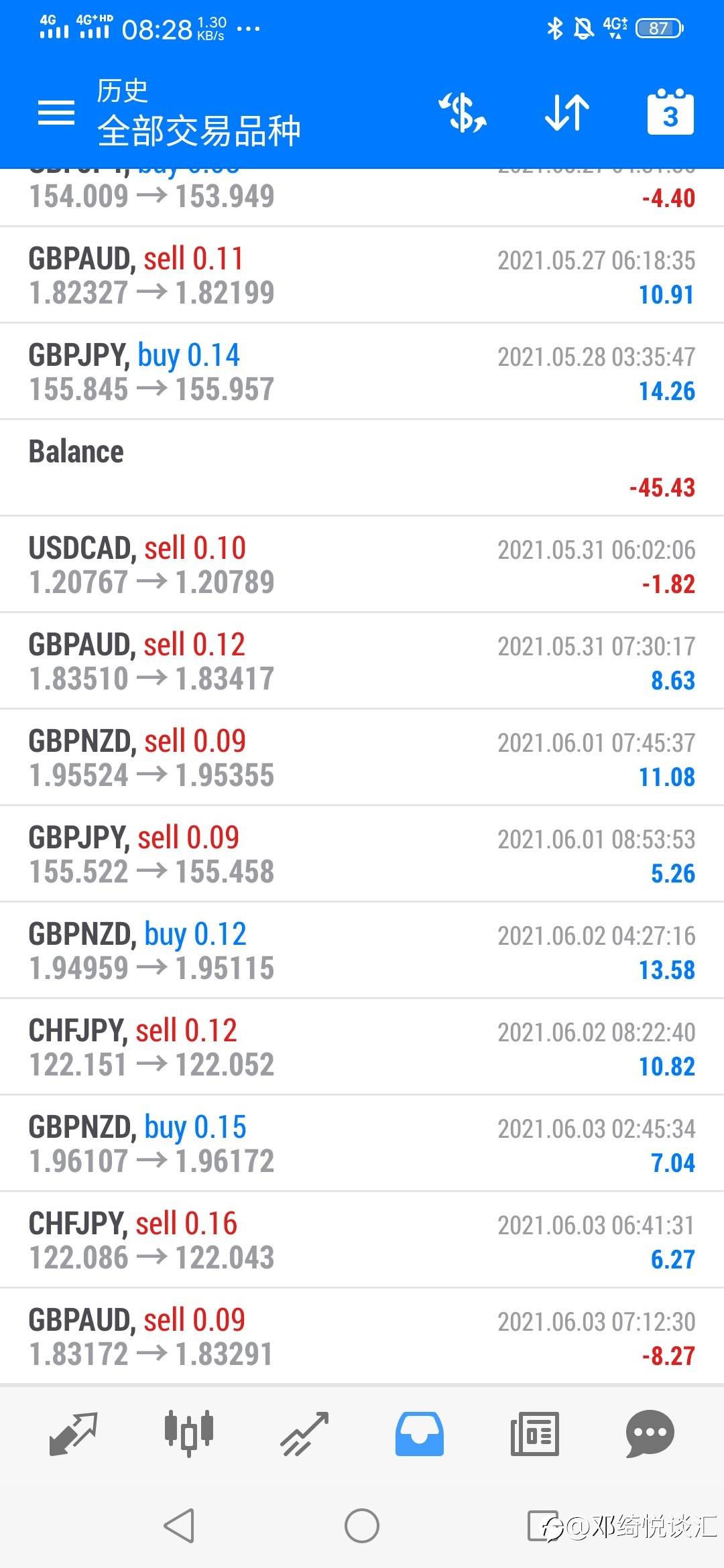Open the chat messages tab
The image size is (724, 1568).
650,1433
